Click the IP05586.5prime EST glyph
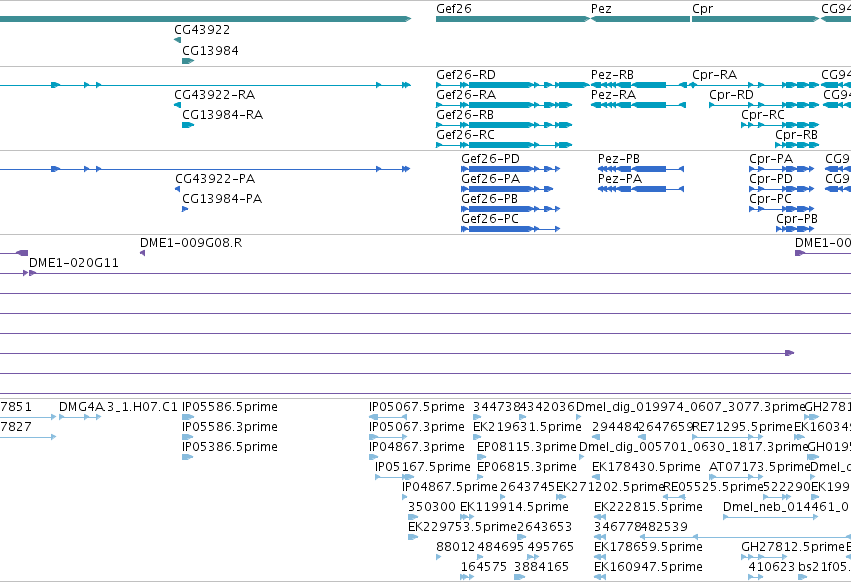Viewport: 851px width, 582px height. point(188,417)
